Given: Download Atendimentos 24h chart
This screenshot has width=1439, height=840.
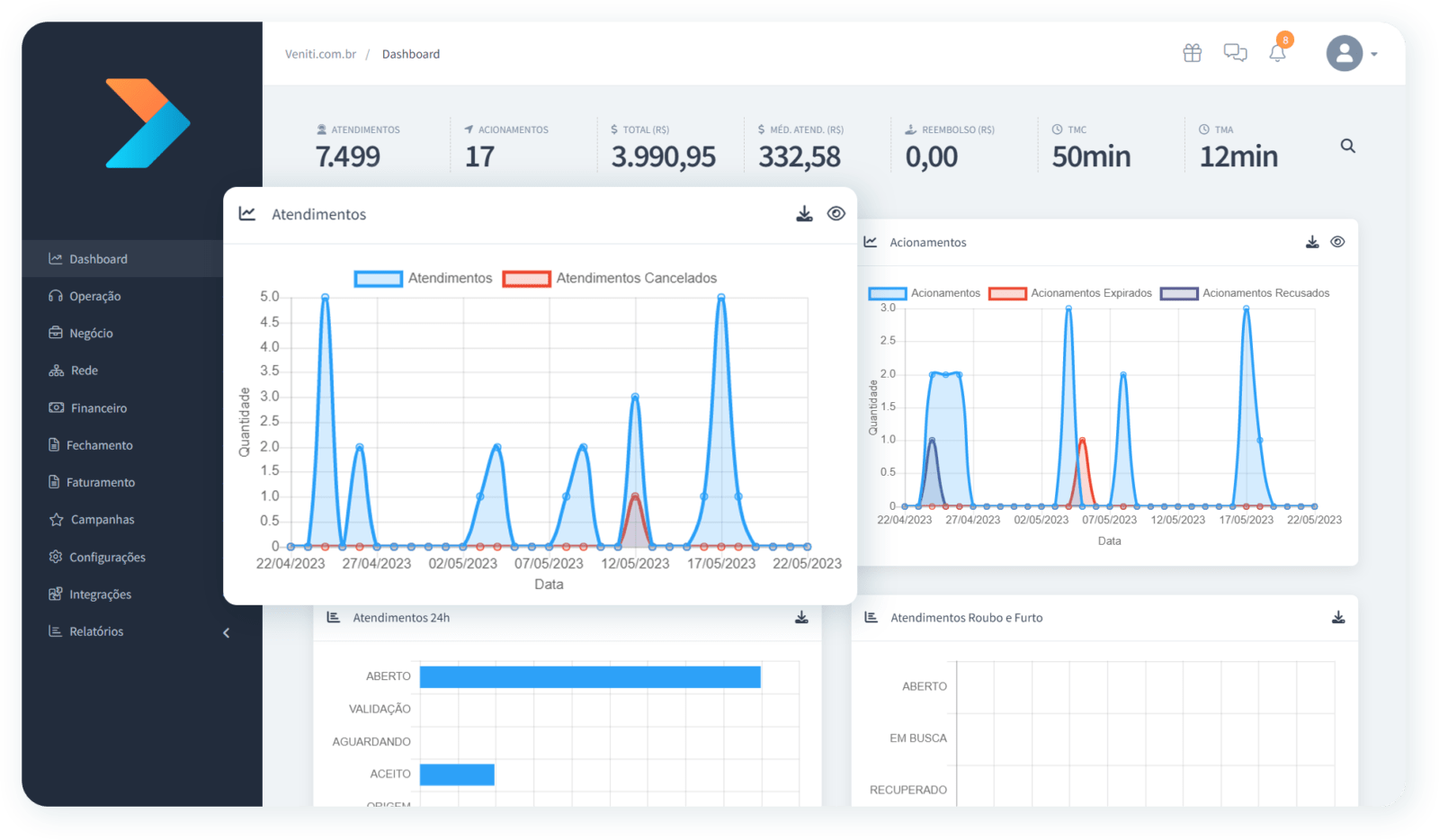Looking at the screenshot, I should tap(801, 618).
